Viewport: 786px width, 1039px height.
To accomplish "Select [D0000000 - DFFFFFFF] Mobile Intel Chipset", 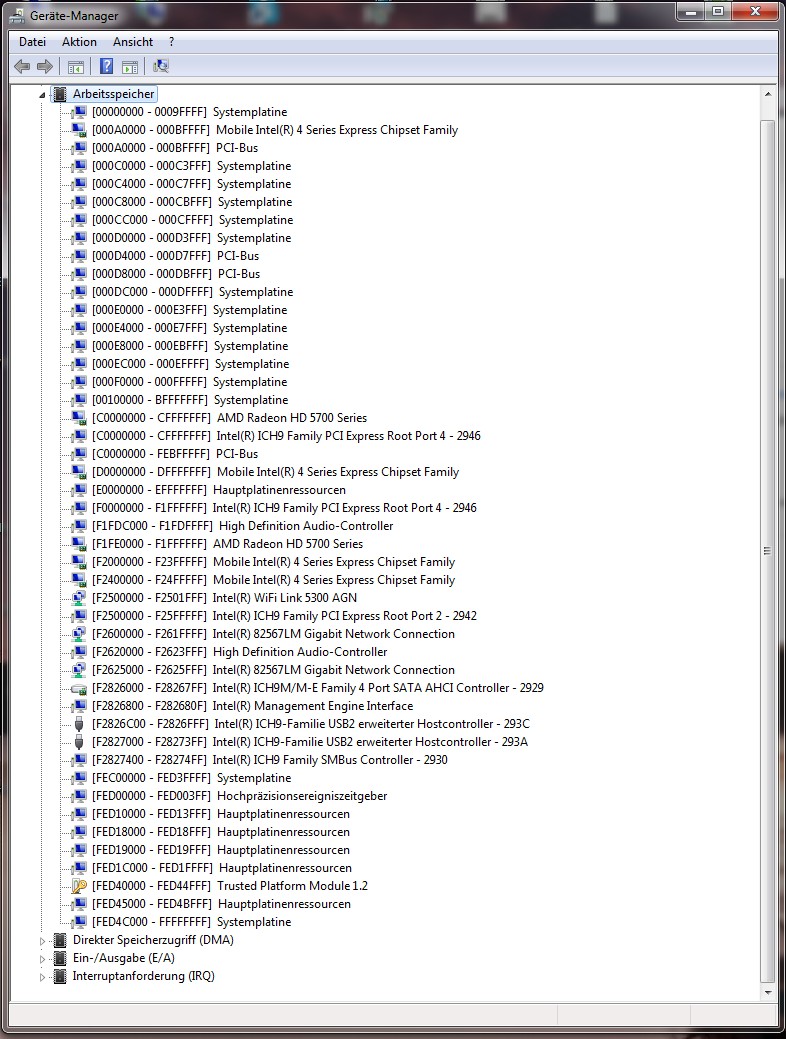I will pyautogui.click(x=276, y=472).
